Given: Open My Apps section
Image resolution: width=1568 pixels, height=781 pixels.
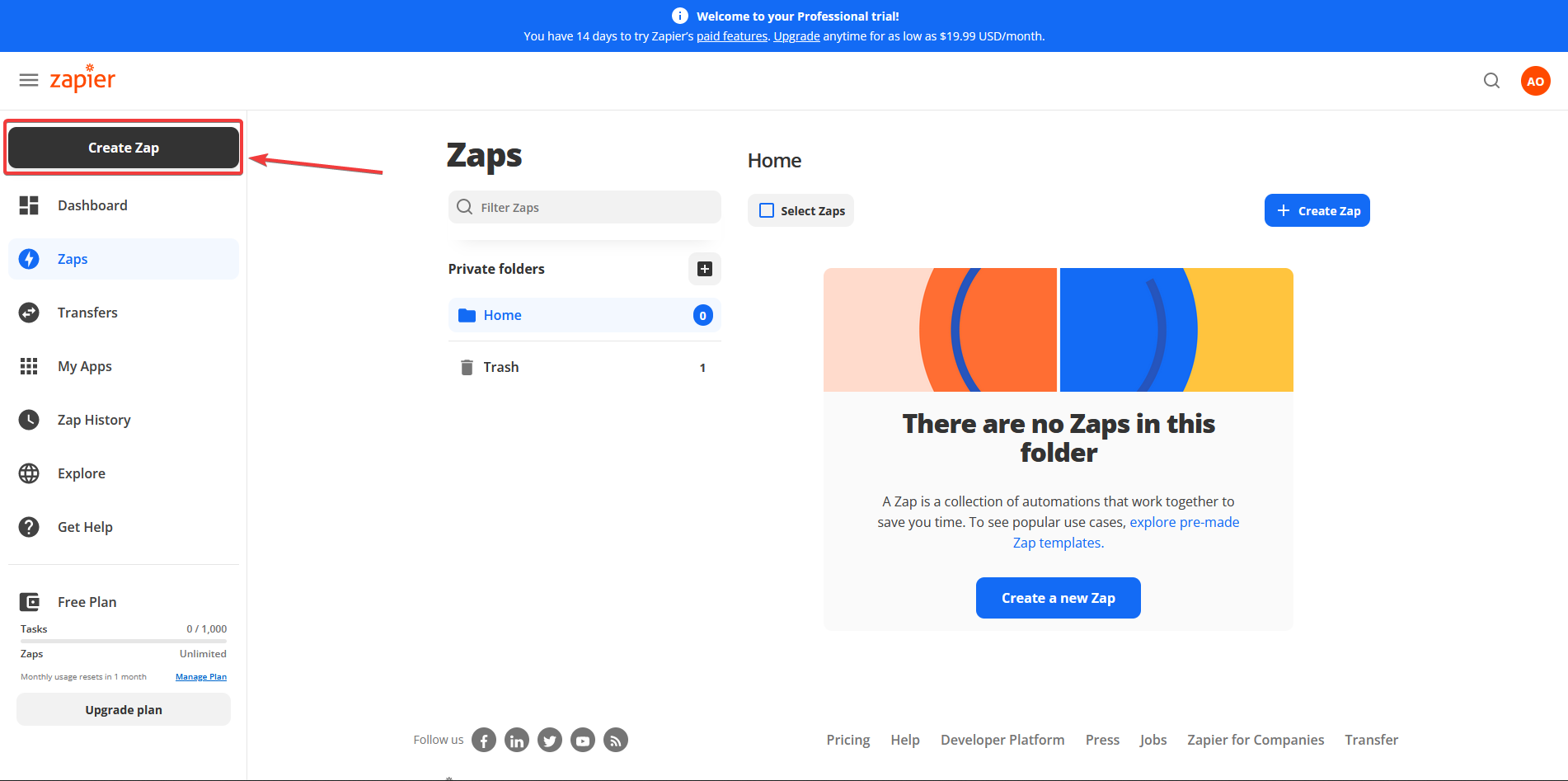Looking at the screenshot, I should tap(124, 366).
